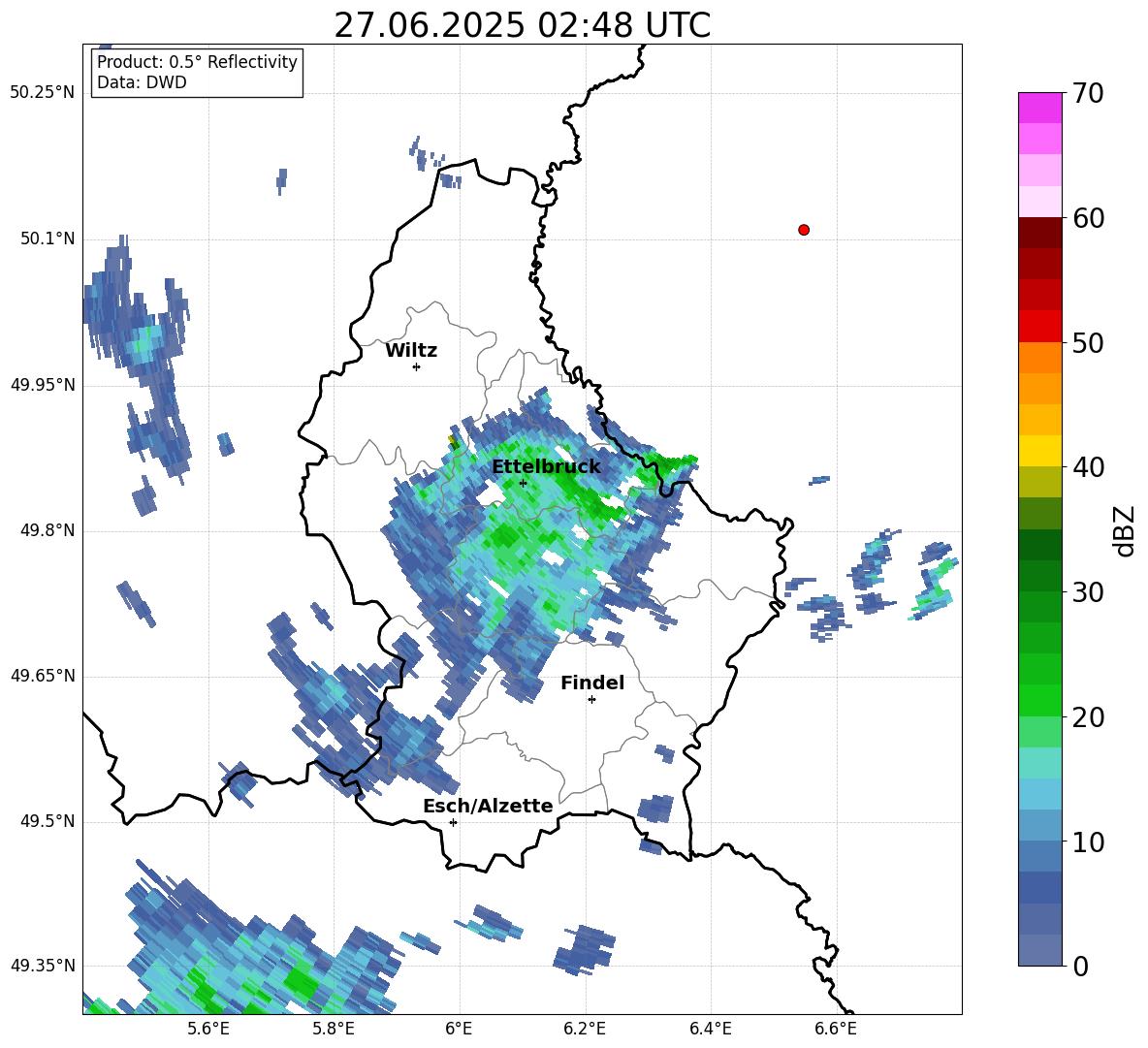Screen dimensions: 1148x1048
Task: Click the Findel city label
Action: point(592,683)
